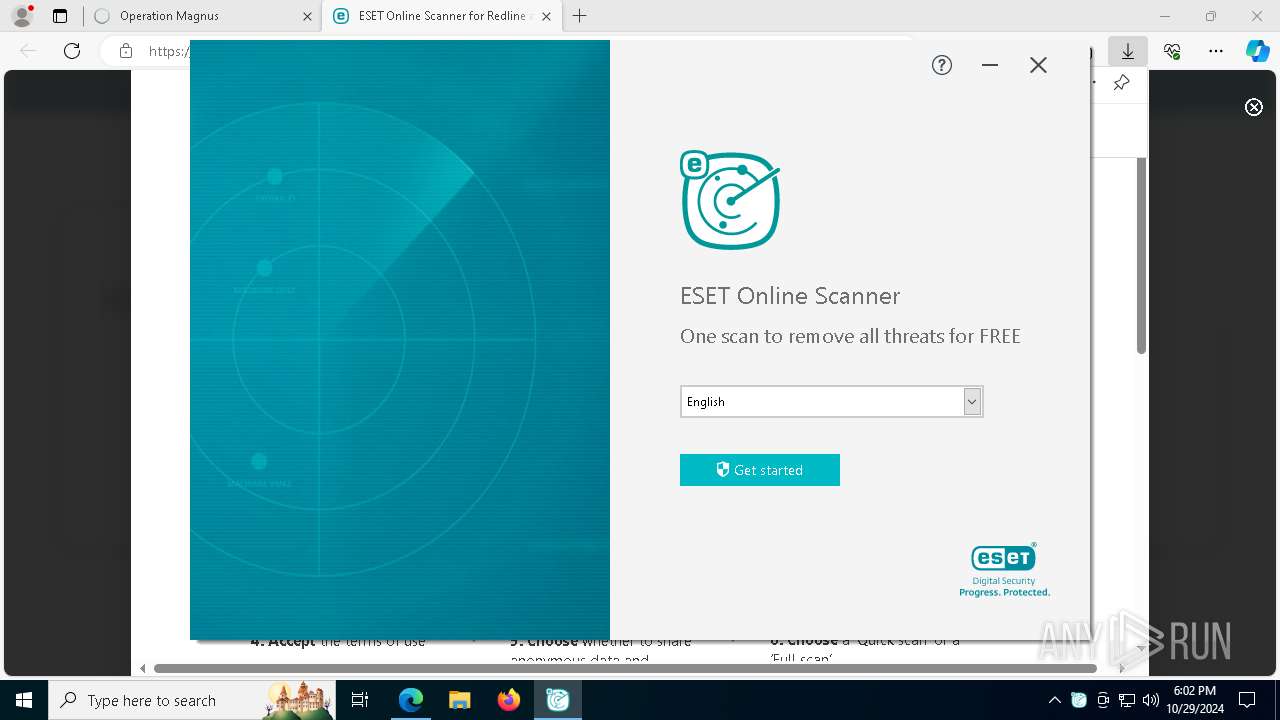Close the ESET Online Scanner dialog
The height and width of the screenshot is (720, 1280).
coord(1038,65)
